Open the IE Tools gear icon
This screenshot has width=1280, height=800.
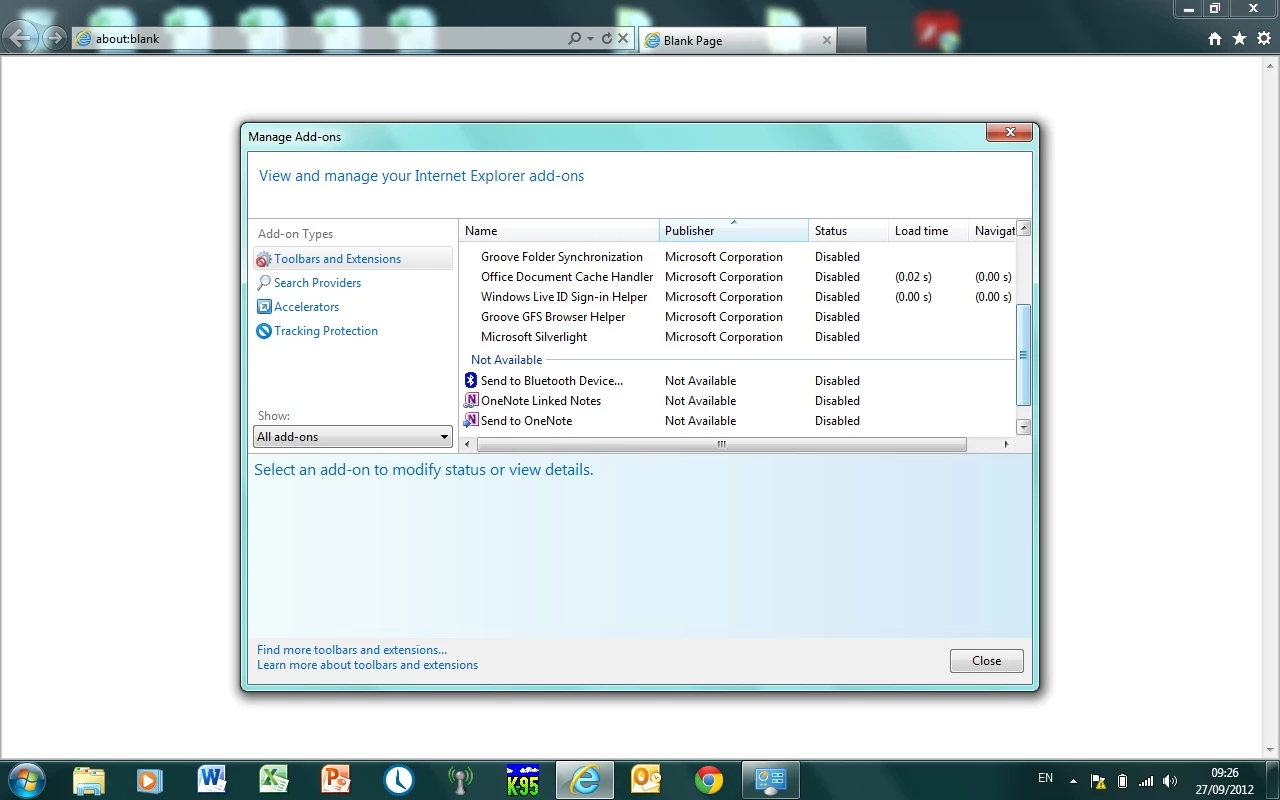click(x=1264, y=39)
